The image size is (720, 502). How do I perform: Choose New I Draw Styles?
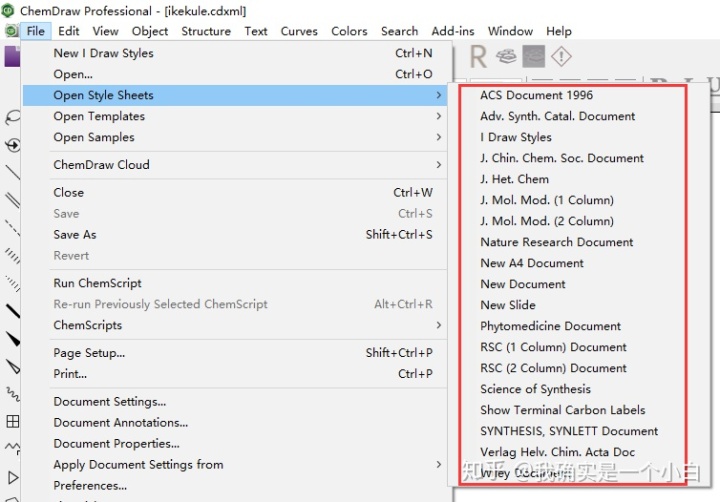235,53
